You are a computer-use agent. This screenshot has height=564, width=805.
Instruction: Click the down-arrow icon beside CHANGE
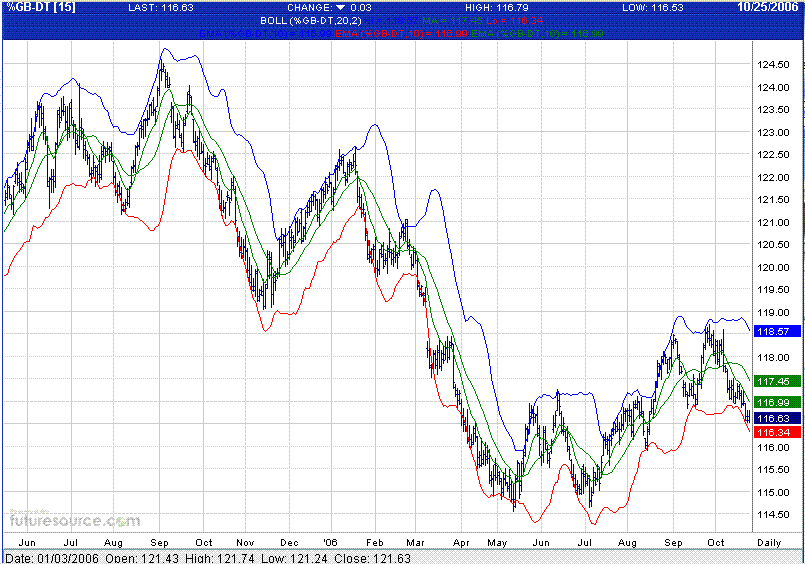click(x=340, y=8)
